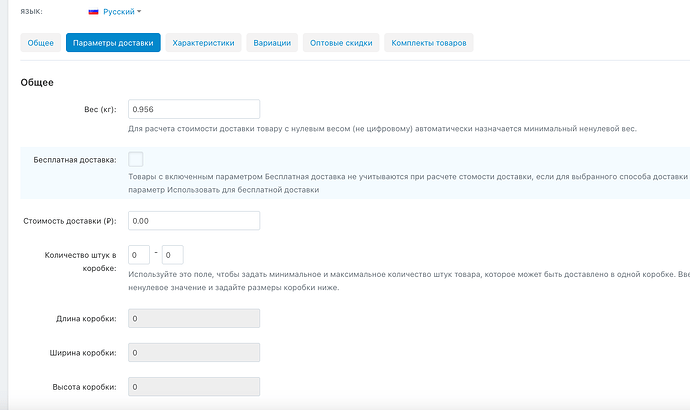Click the Стоимость доставки input field
690x410 pixels.
pos(194,221)
